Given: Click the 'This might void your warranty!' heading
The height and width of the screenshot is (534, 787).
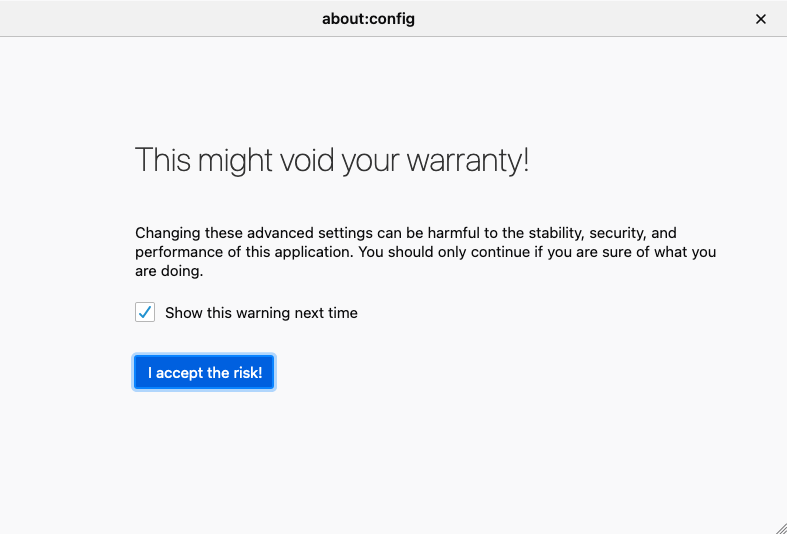Looking at the screenshot, I should coord(332,160).
